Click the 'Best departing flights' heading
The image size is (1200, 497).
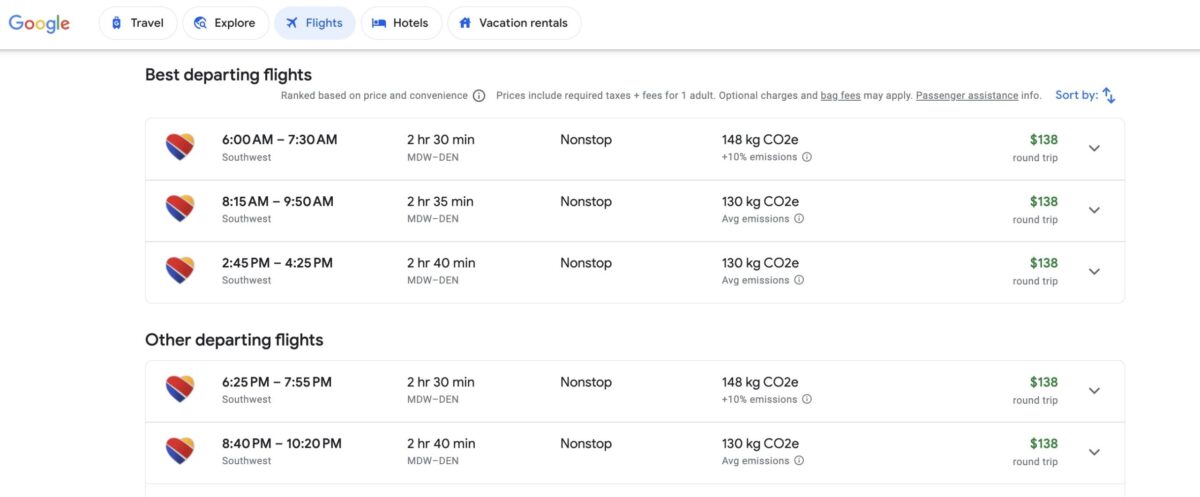click(228, 74)
